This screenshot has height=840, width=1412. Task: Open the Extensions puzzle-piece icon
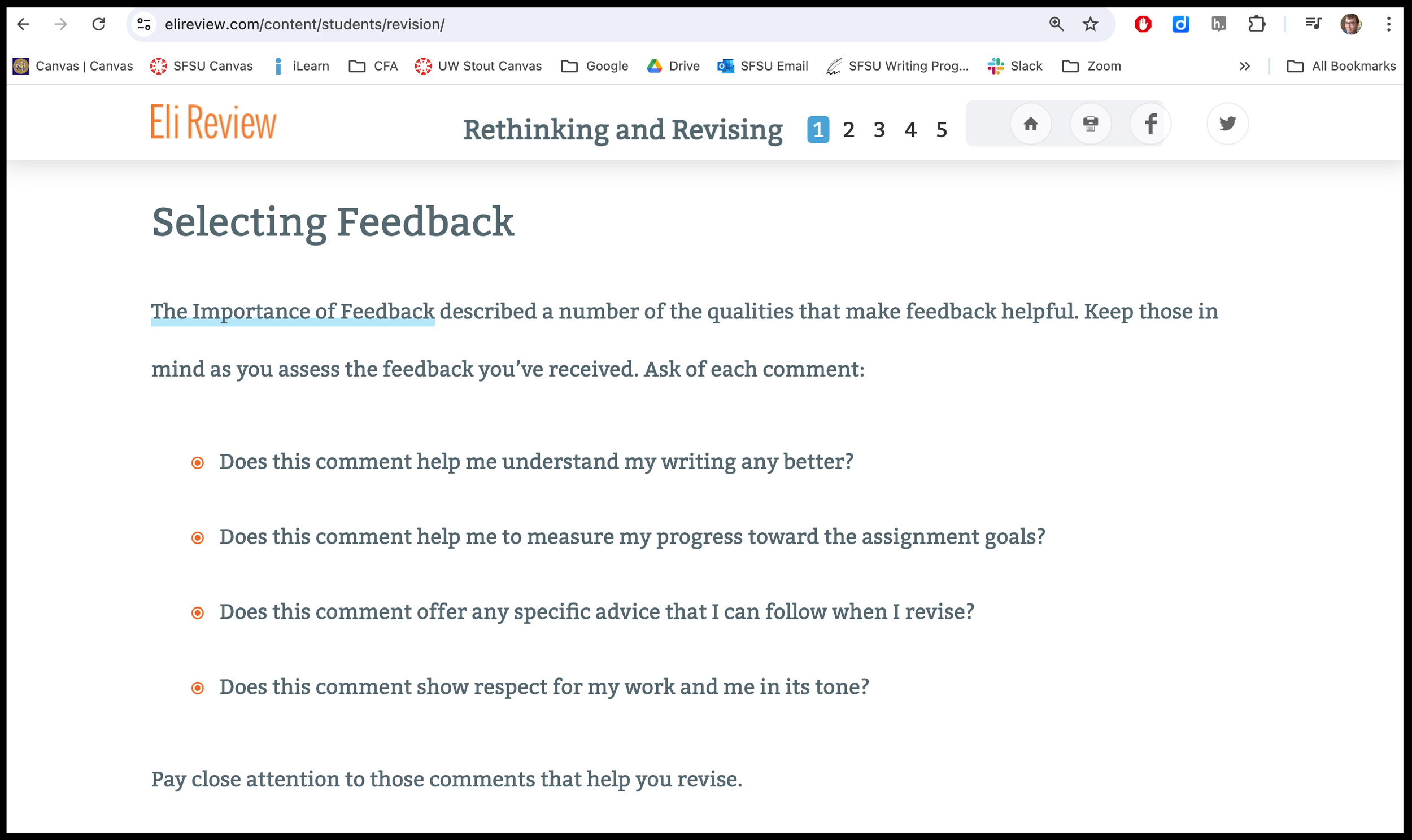1256,24
